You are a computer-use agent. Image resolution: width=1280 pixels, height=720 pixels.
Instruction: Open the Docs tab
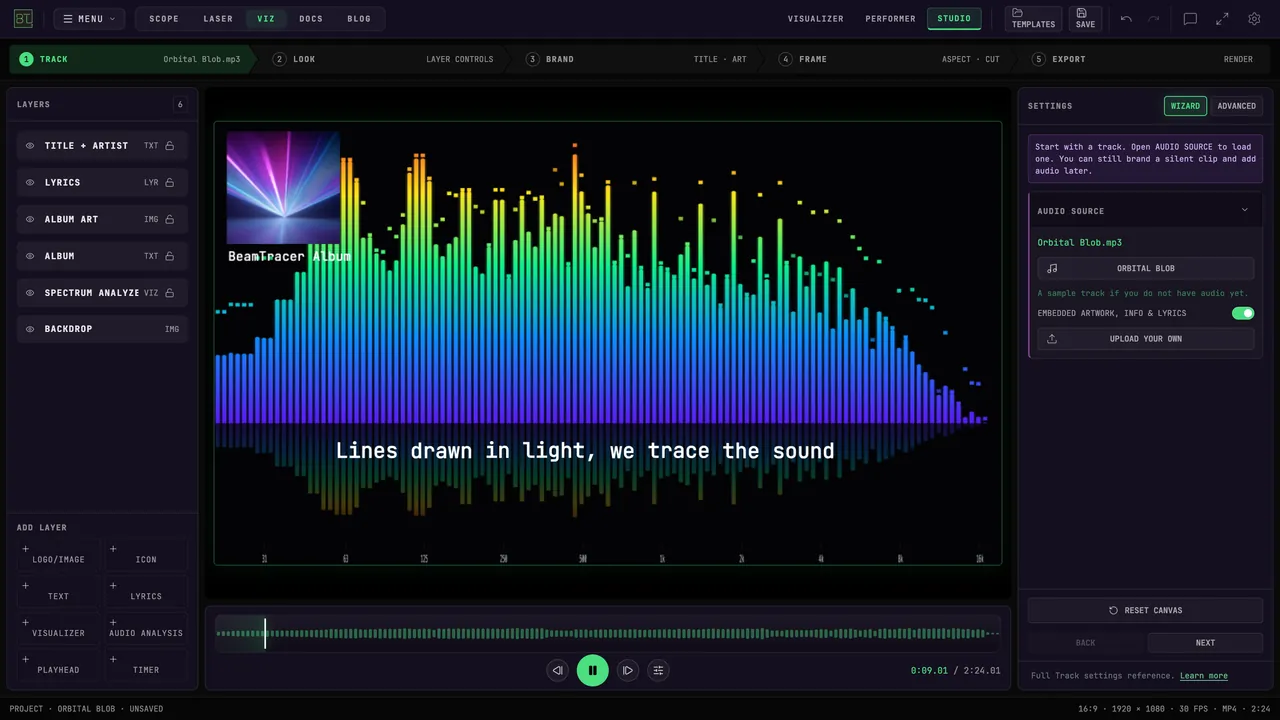pyautogui.click(x=311, y=19)
